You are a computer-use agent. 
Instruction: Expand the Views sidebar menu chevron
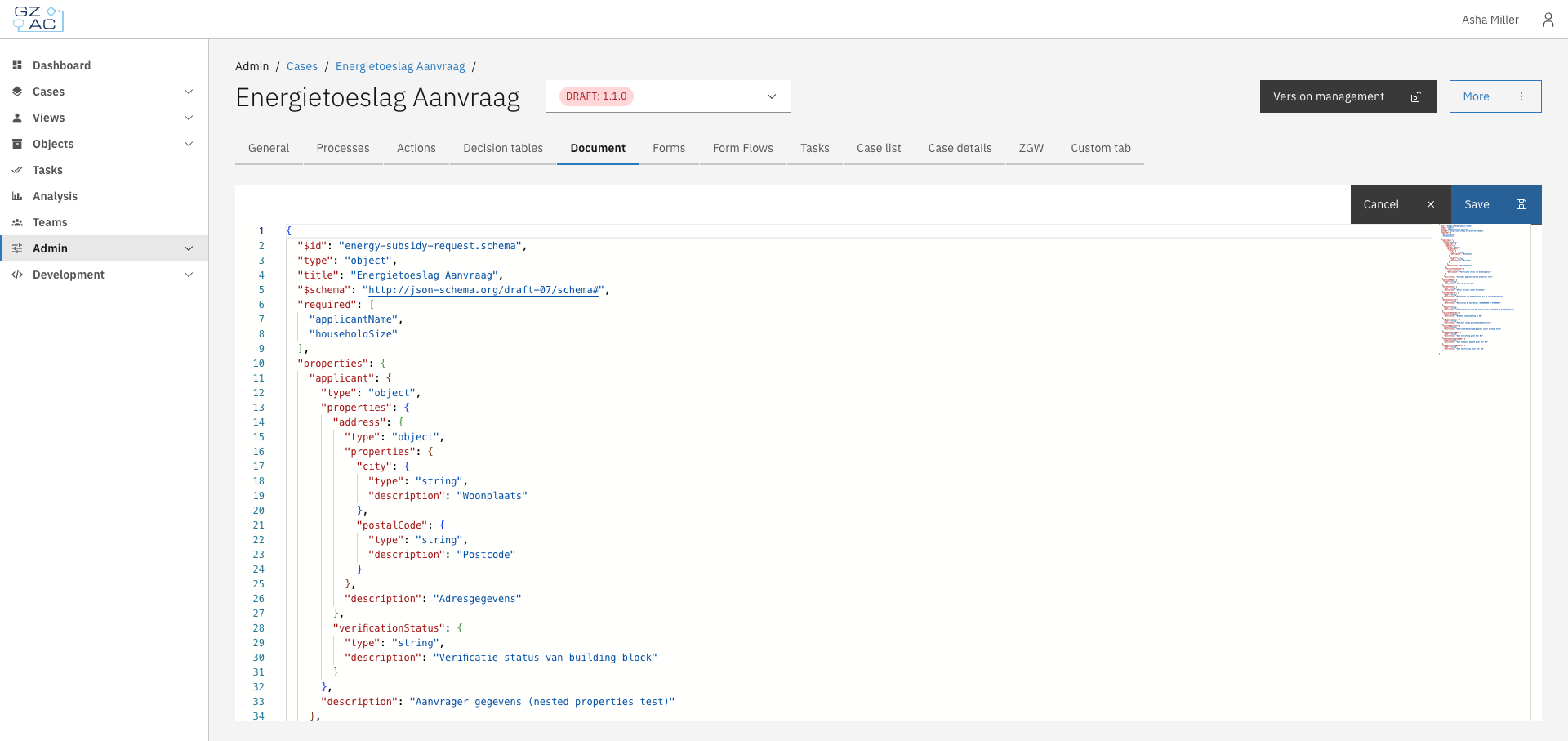189,118
